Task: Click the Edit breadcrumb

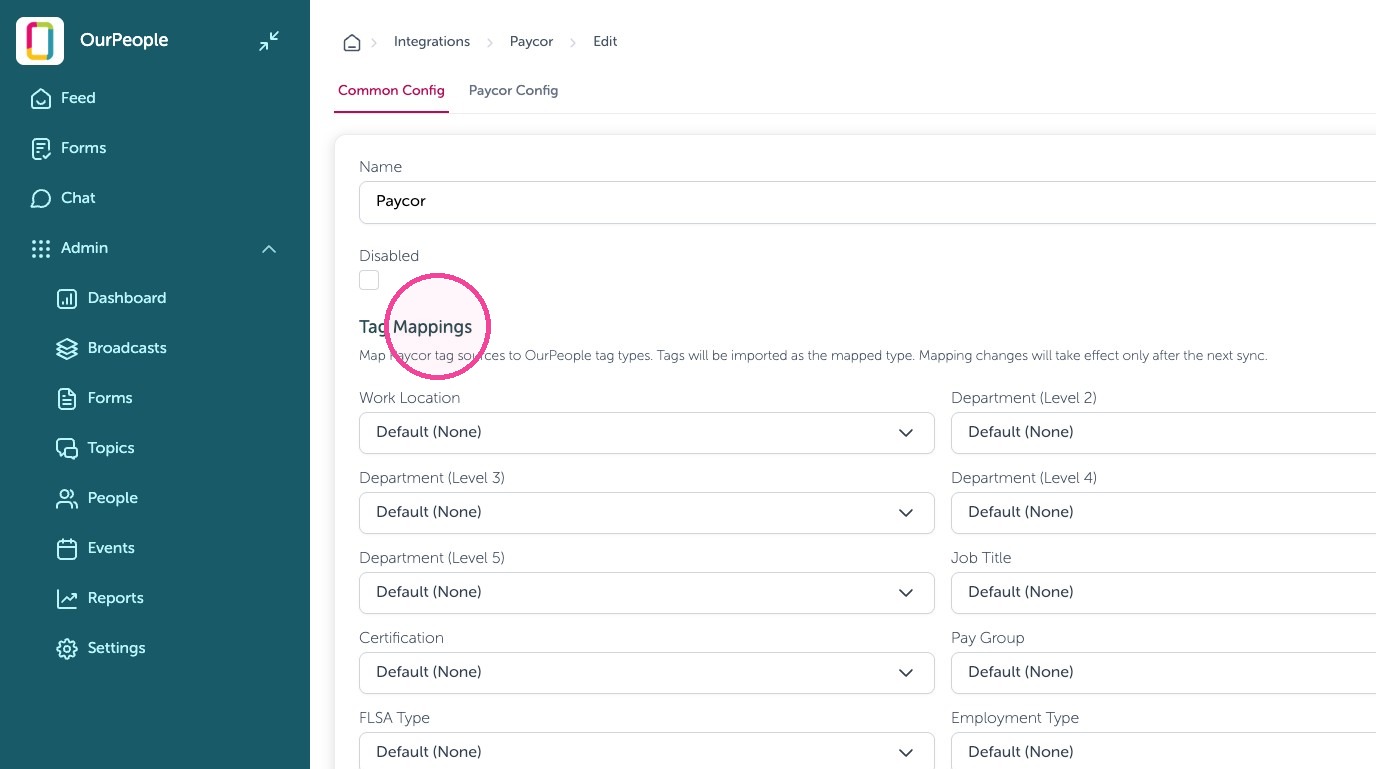Action: pyautogui.click(x=606, y=42)
